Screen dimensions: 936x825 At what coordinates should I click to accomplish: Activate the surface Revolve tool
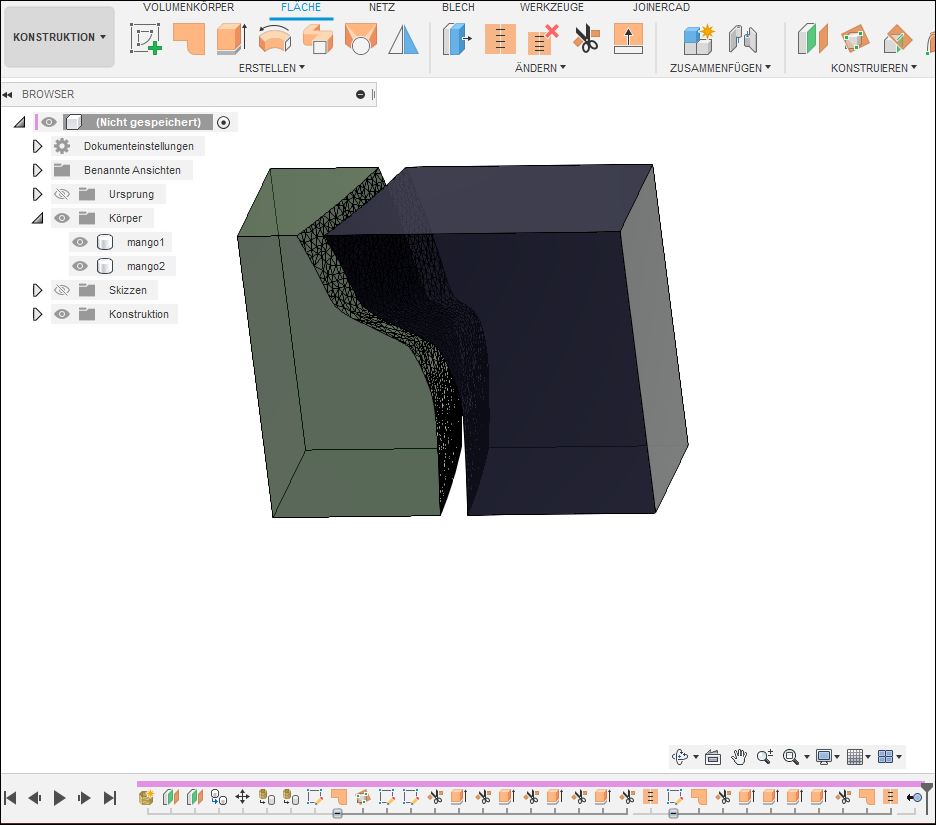[x=275, y=39]
